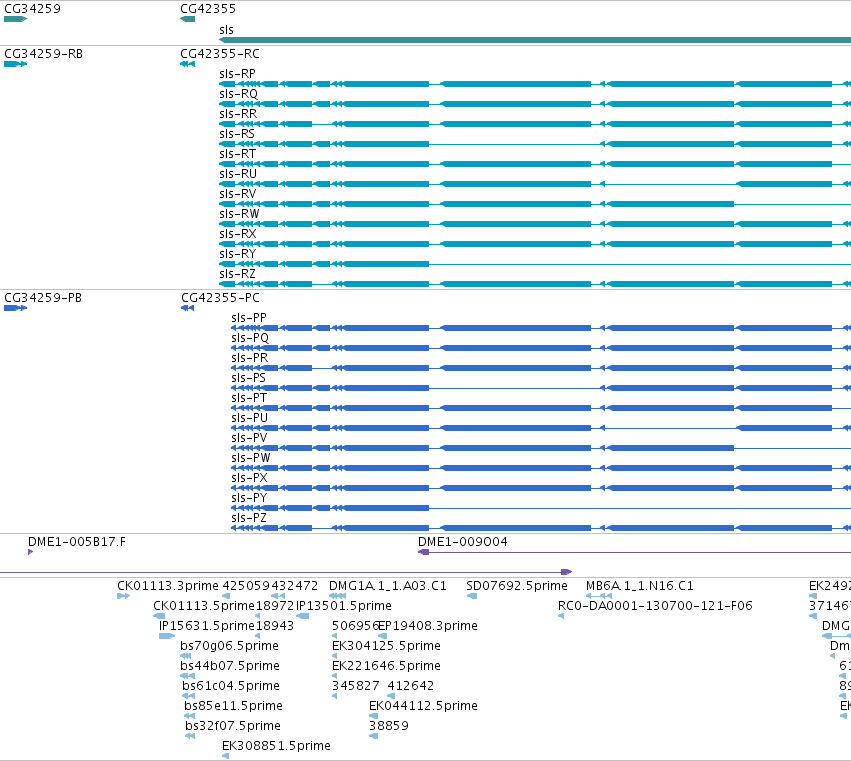
Task: Choose the sls-PS protein label
Action: [x=248, y=378]
